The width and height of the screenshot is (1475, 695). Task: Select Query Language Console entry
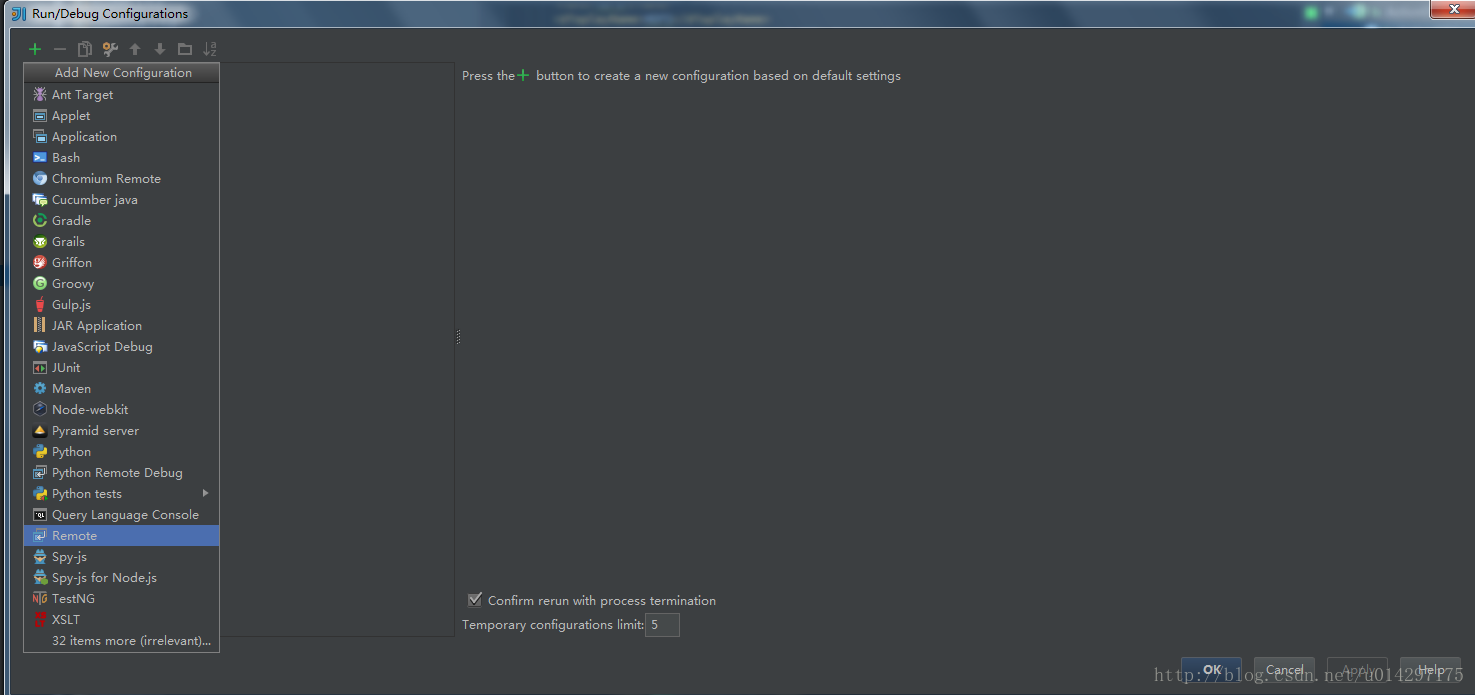(121, 515)
